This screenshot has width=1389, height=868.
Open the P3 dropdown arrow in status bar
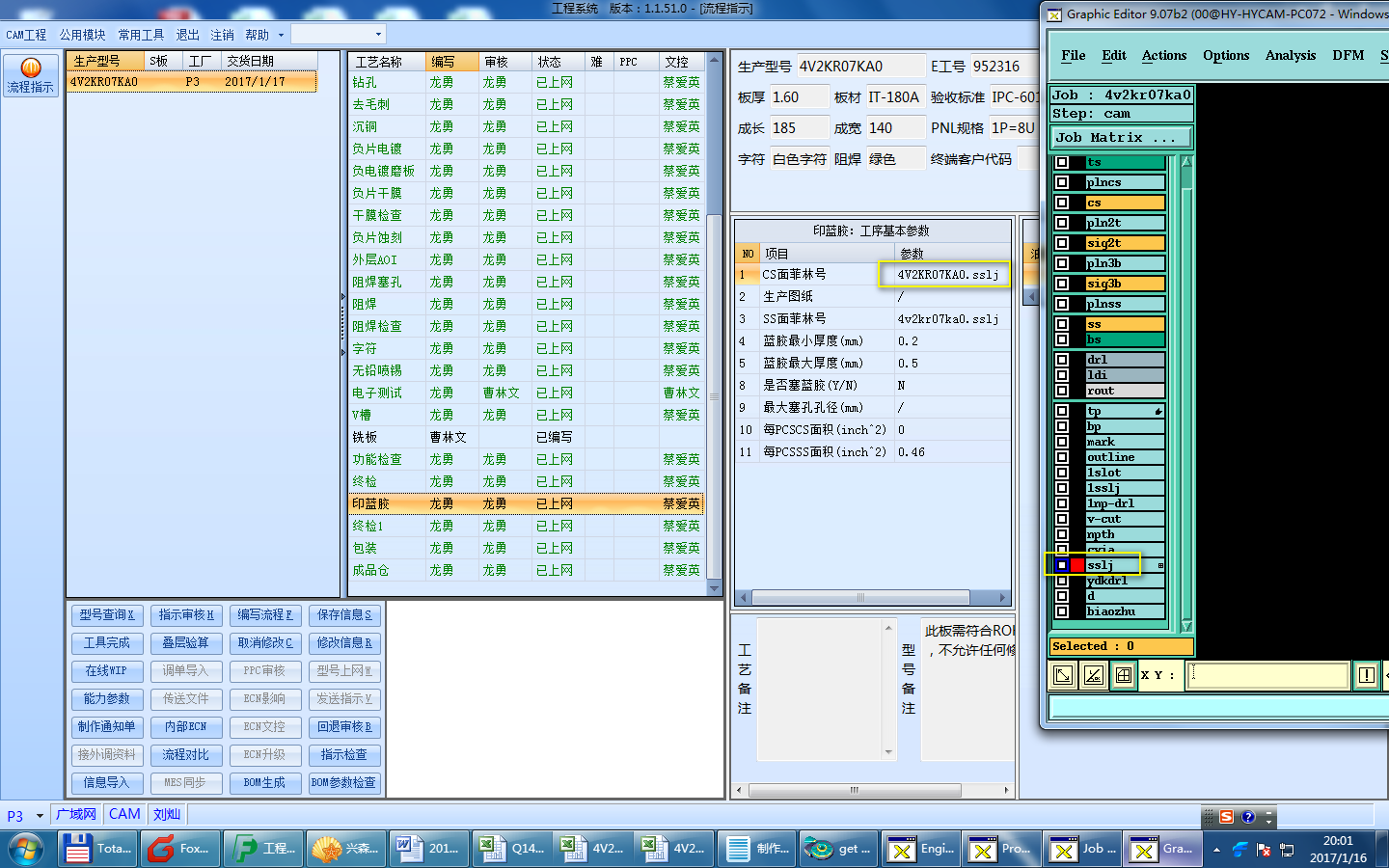[x=40, y=816]
